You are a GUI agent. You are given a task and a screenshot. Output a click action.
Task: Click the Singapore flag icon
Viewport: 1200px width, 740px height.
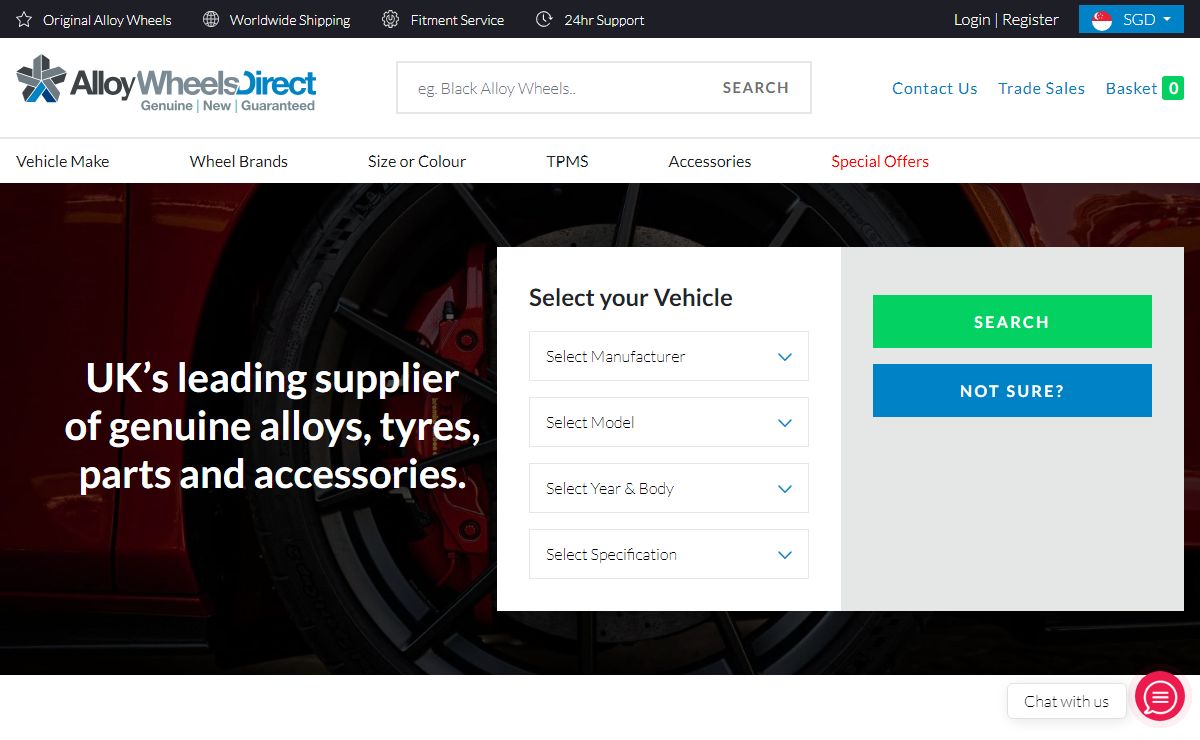coord(1102,20)
